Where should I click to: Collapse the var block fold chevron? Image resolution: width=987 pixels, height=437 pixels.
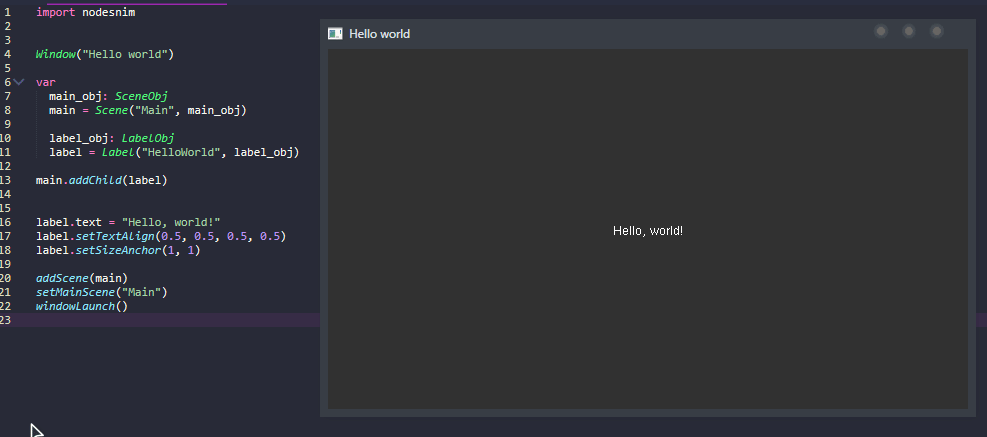pos(20,82)
